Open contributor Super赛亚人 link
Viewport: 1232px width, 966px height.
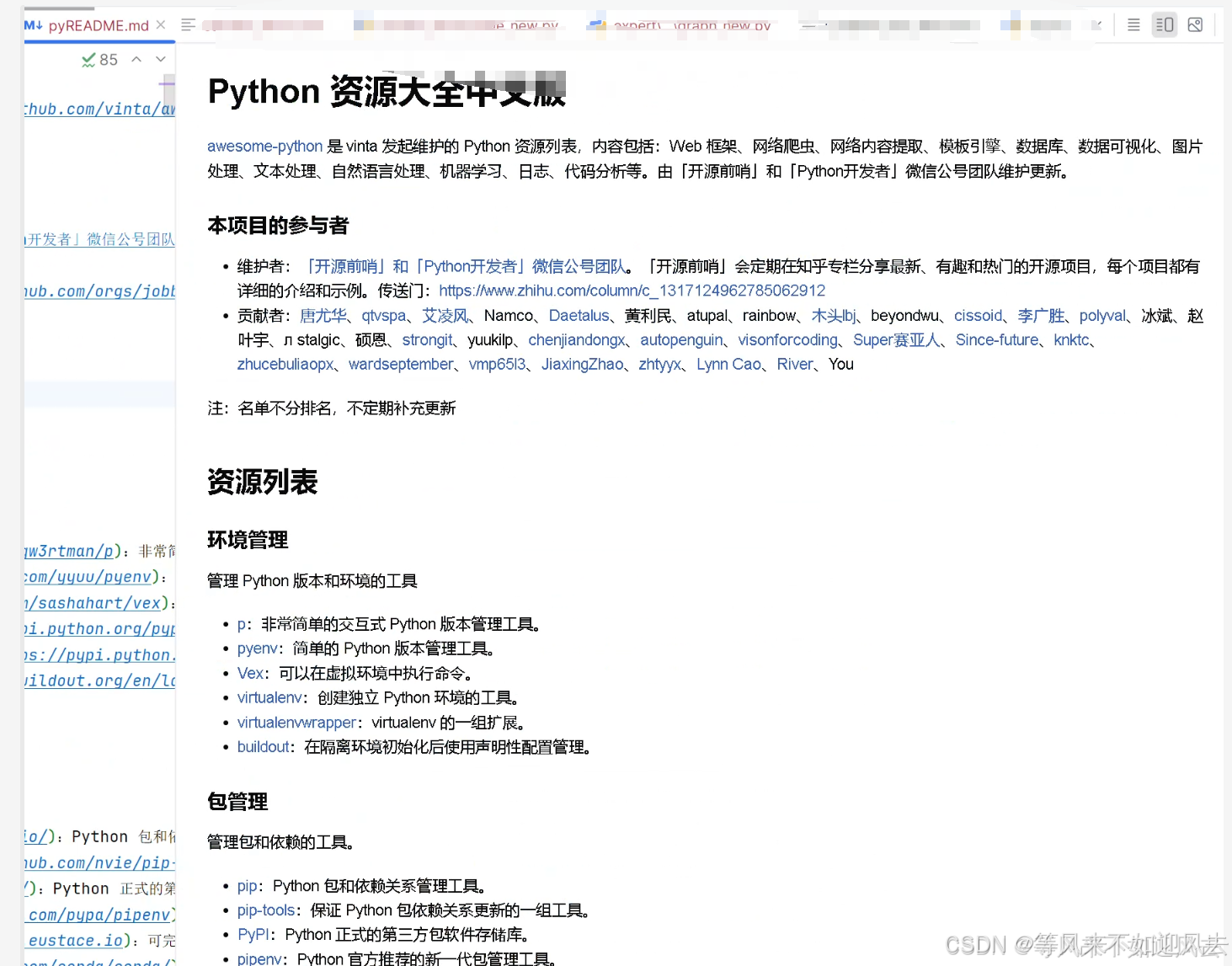click(896, 340)
